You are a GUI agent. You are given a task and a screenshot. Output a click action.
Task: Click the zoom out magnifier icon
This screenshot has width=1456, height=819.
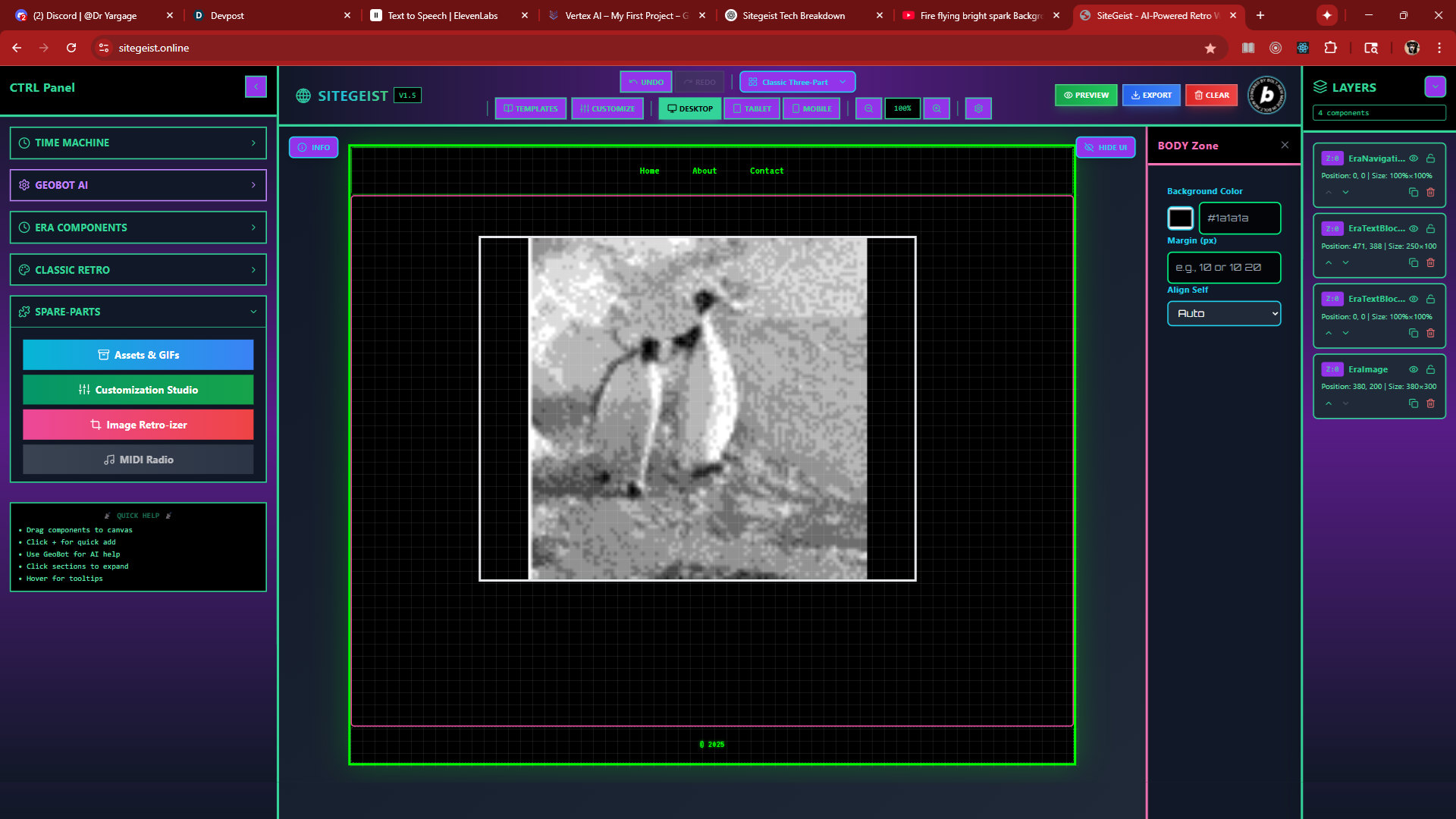pos(868,108)
